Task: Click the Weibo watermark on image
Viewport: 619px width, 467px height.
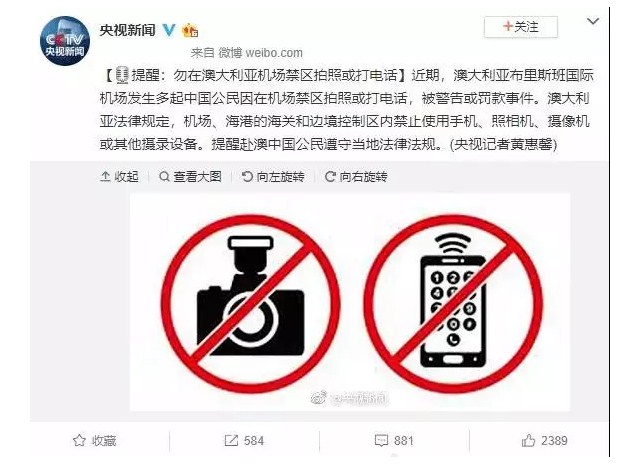Action: click(x=349, y=399)
